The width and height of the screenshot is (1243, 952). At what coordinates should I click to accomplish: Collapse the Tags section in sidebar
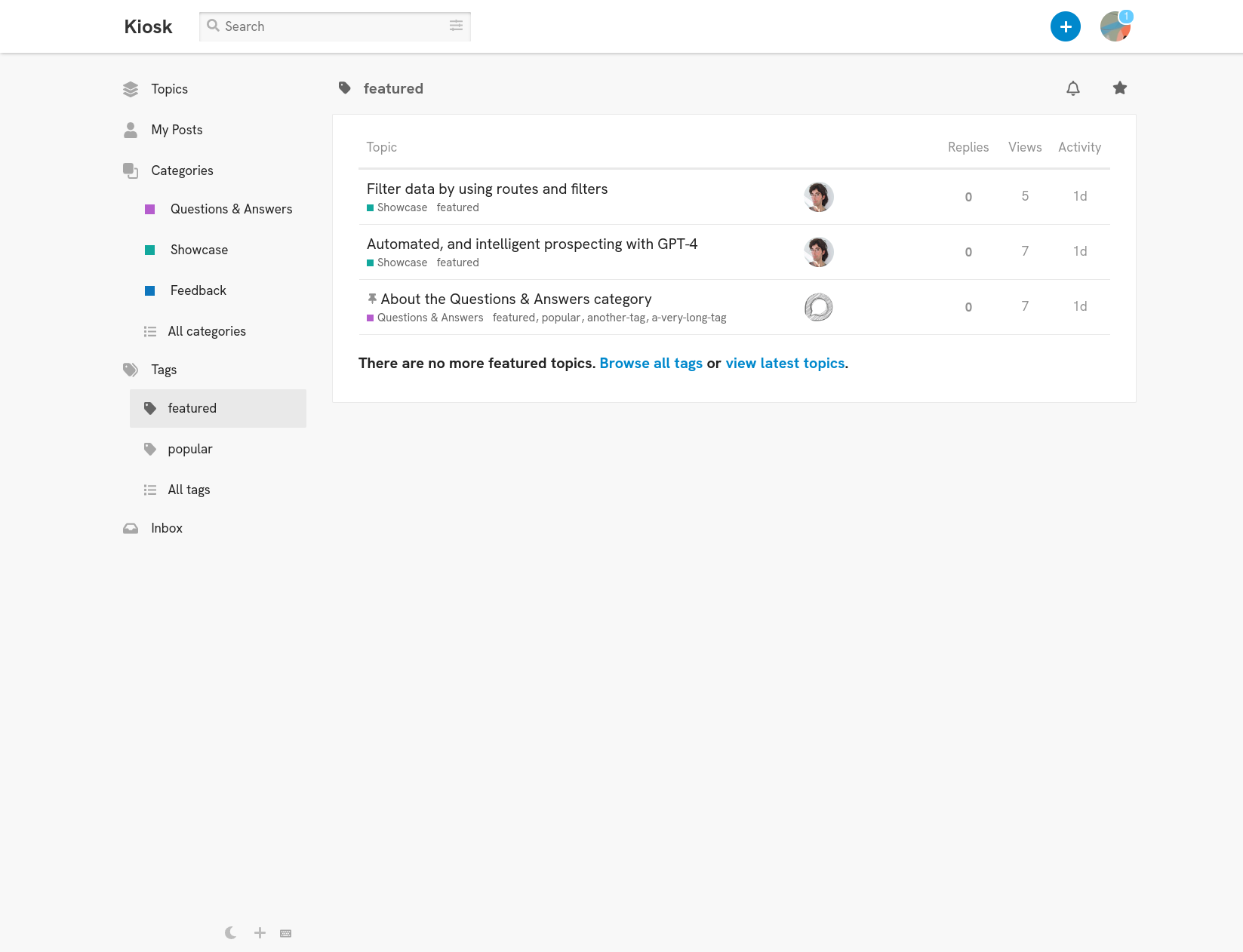(164, 370)
